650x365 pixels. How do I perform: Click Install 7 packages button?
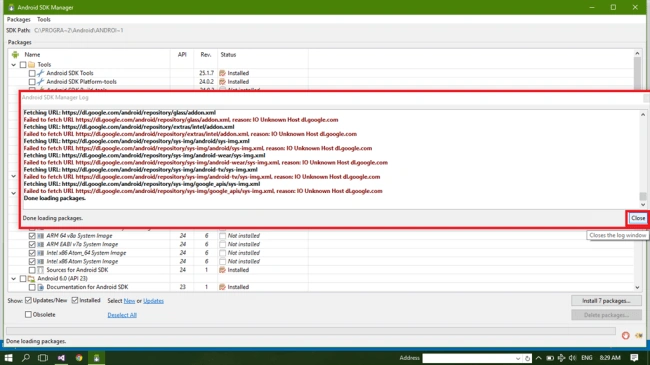click(606, 301)
